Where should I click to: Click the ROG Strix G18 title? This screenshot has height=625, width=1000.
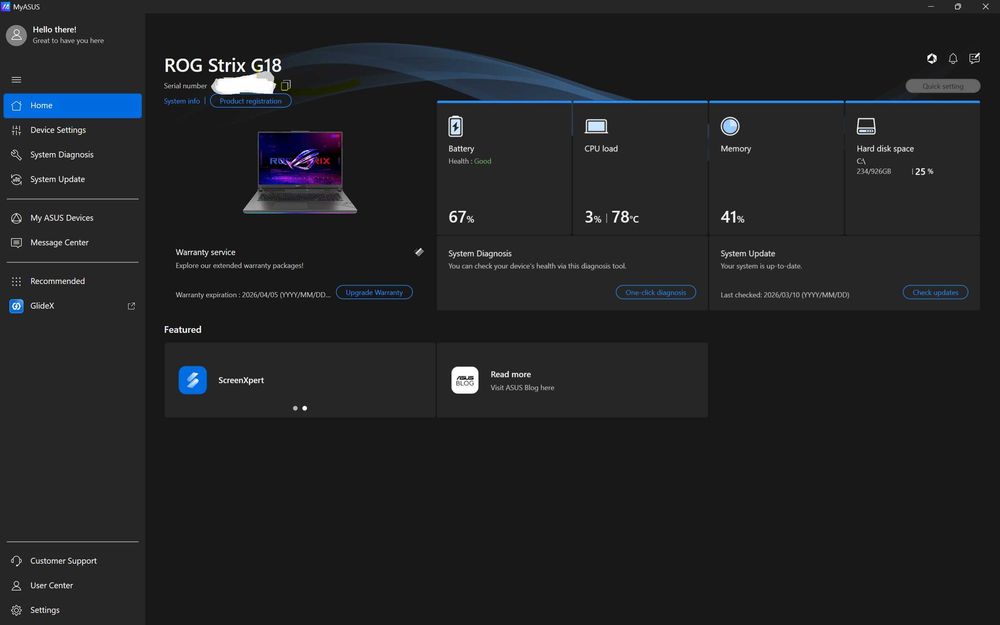coord(223,66)
